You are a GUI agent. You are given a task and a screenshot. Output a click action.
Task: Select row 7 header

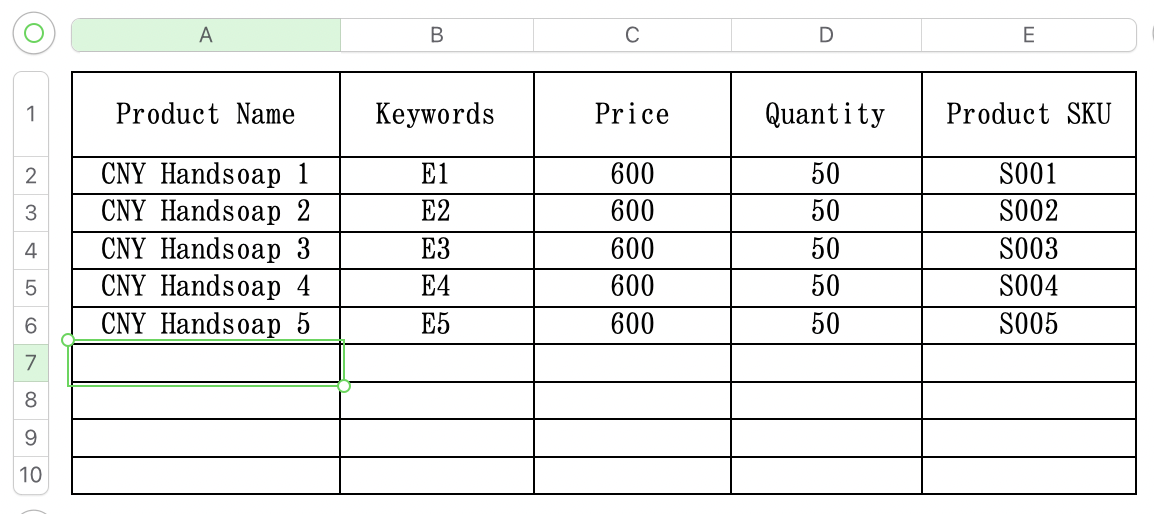coord(31,362)
